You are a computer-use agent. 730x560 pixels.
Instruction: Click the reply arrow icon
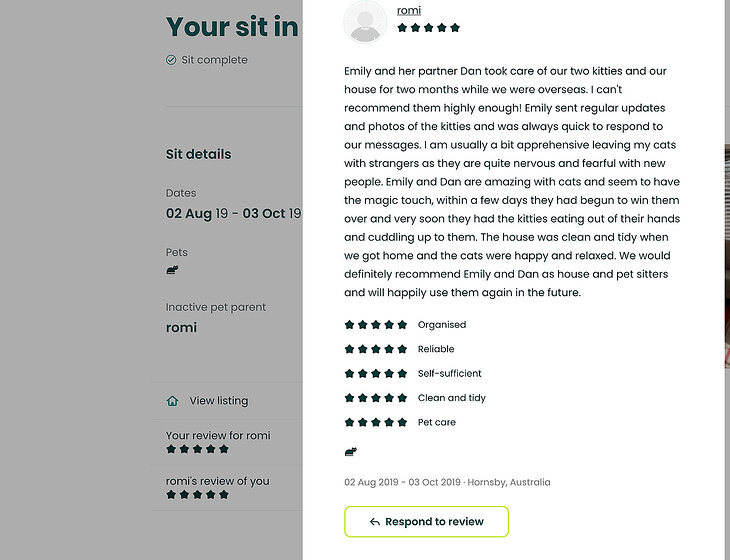pyautogui.click(x=374, y=522)
